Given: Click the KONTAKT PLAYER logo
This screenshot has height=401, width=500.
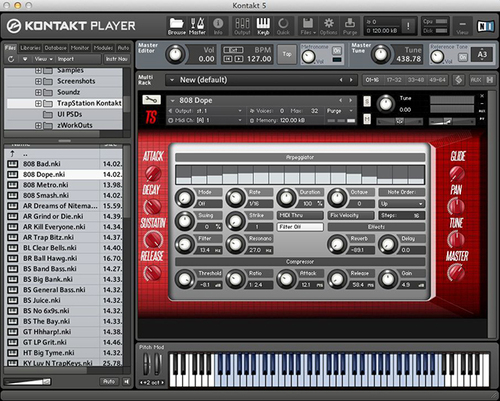Looking at the screenshot, I should (71, 26).
